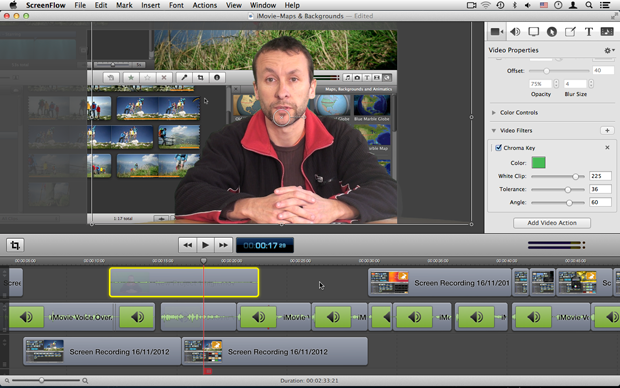The height and width of the screenshot is (388, 620).
Task: Click the Angle slider
Action: pyautogui.click(x=558, y=203)
